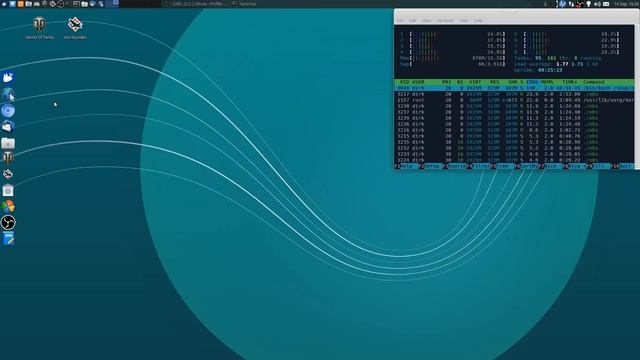The height and width of the screenshot is (360, 640).
Task: Open the file manager folder in left dock
Action: pyautogui.click(x=8, y=143)
